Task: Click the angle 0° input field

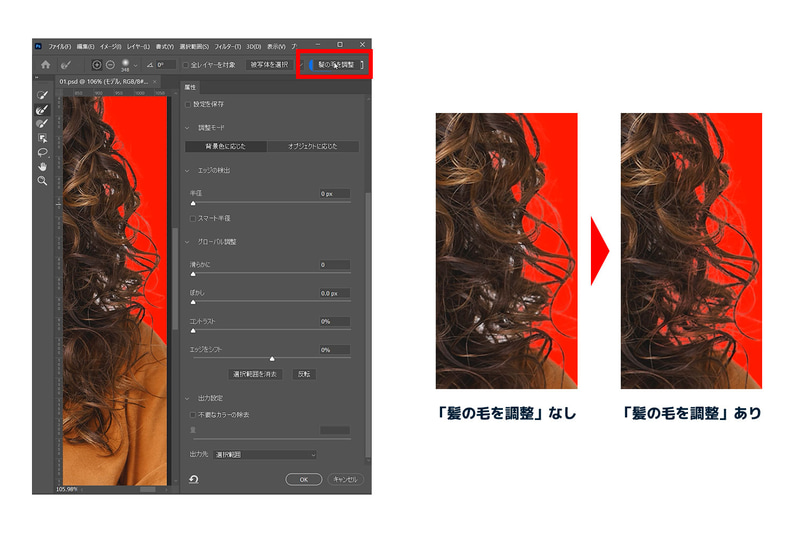Action: pos(166,65)
